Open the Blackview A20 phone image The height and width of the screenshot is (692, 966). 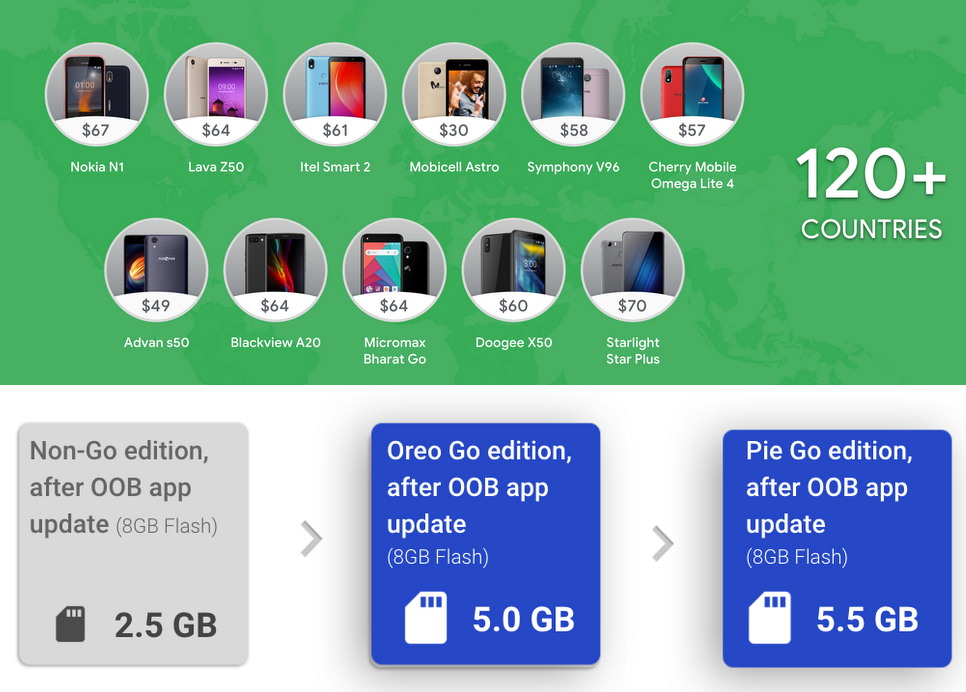275,270
